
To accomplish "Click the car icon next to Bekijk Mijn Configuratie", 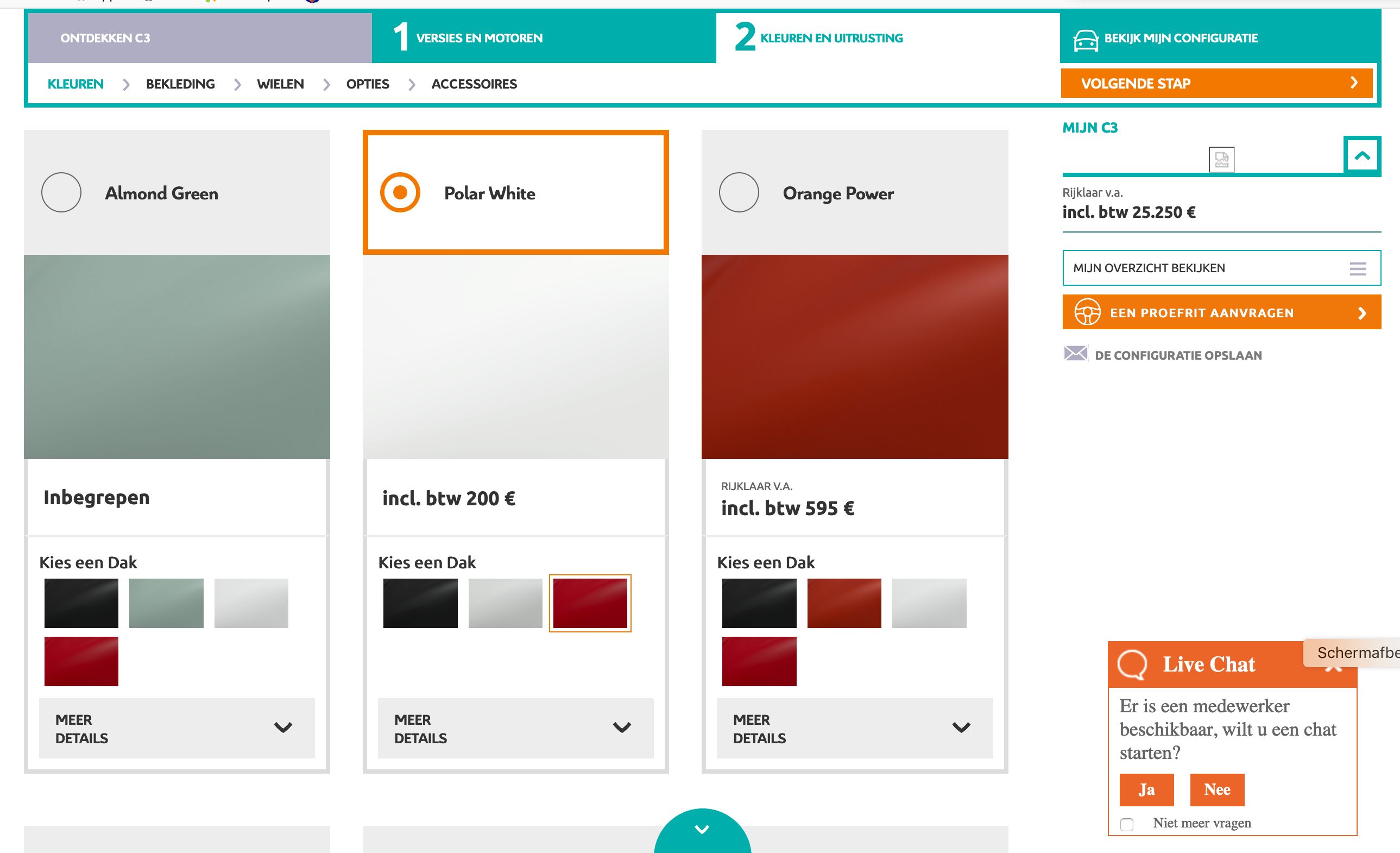I will [1086, 38].
